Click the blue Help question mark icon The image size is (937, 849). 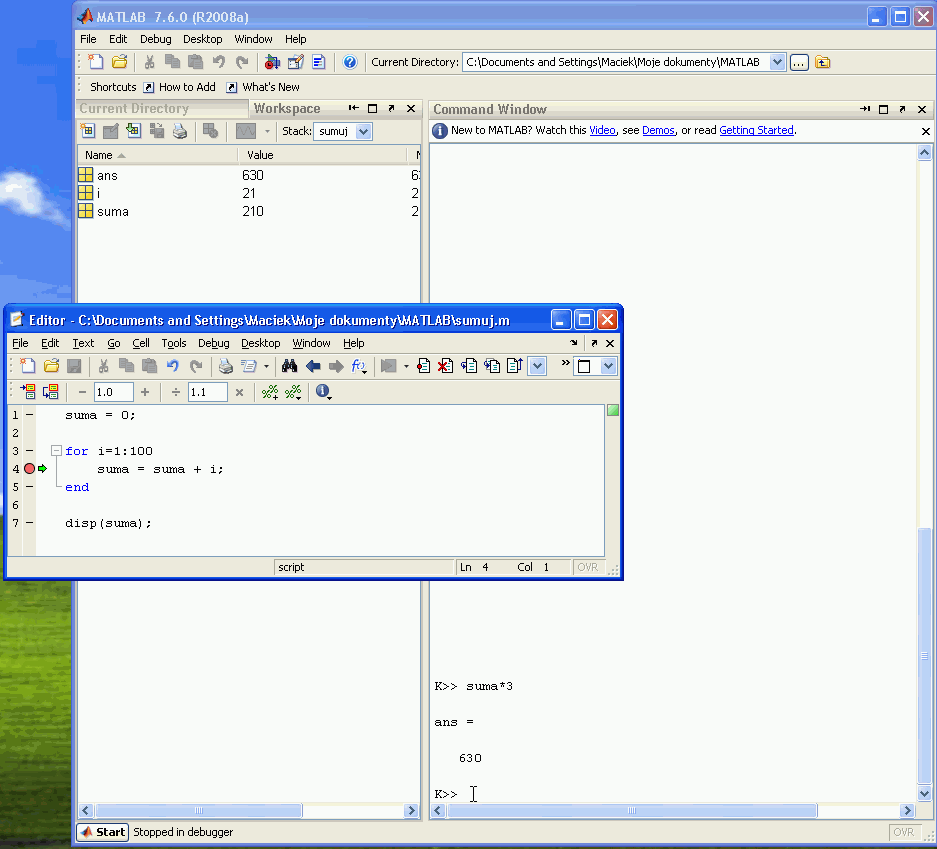tap(350, 62)
